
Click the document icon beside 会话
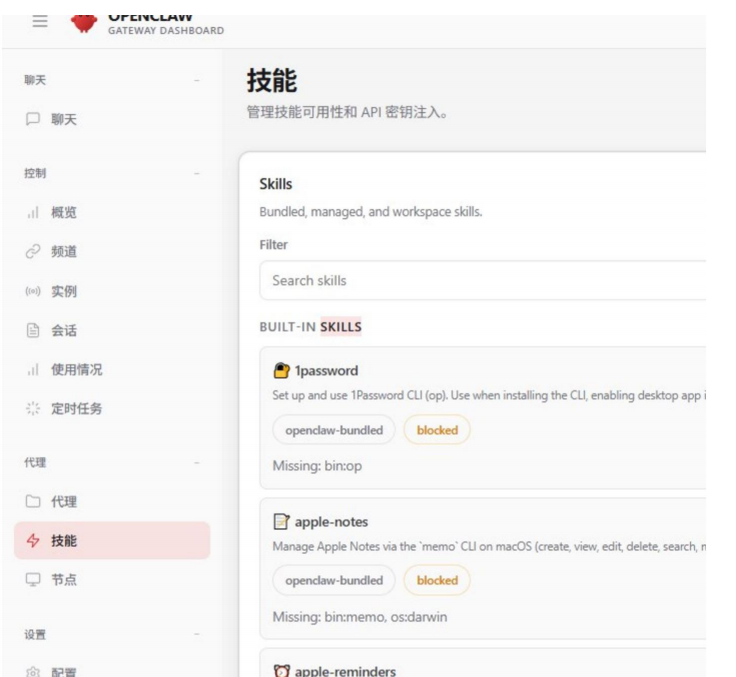coord(33,331)
